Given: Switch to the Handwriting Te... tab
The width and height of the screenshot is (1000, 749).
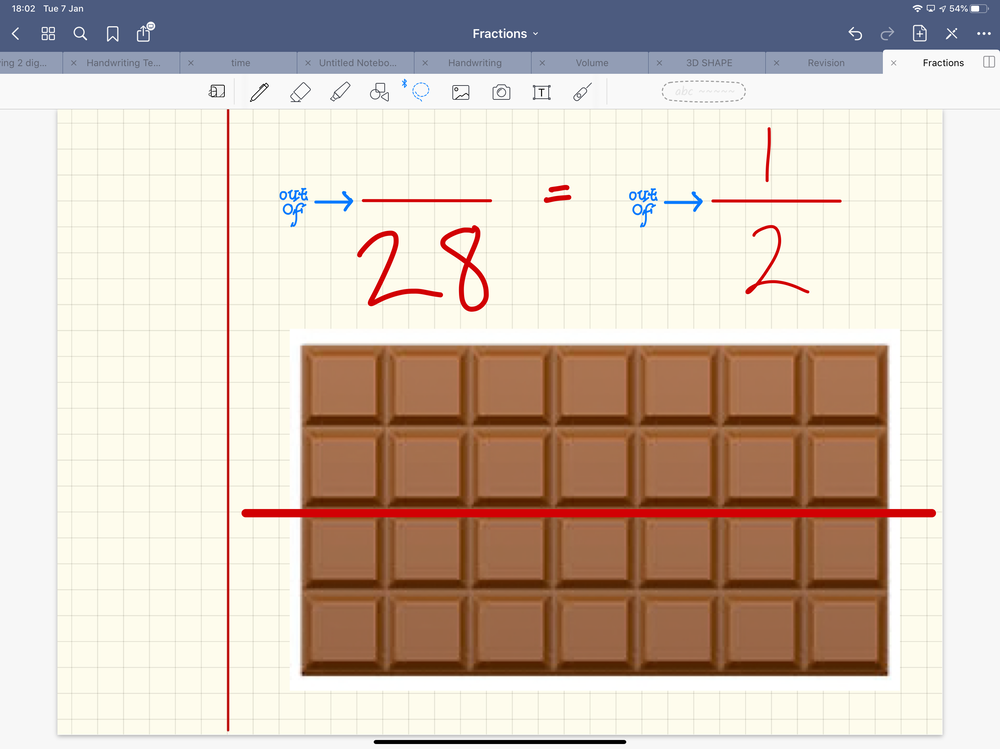Looking at the screenshot, I should click(123, 63).
